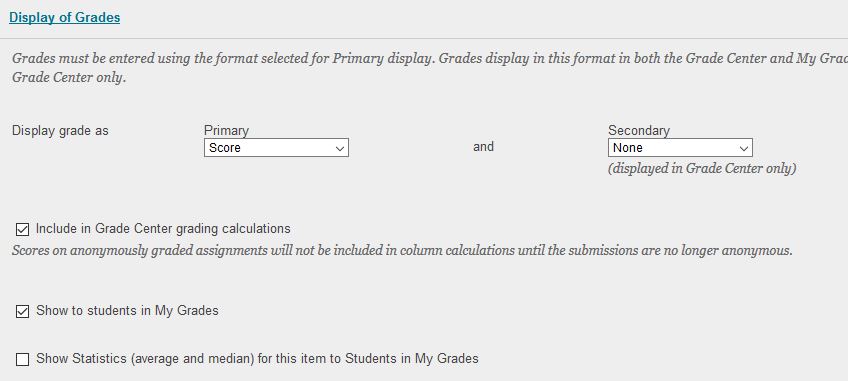Uncheck the Show to students in My Grades checkbox
The image size is (848, 381).
[x=22, y=312]
